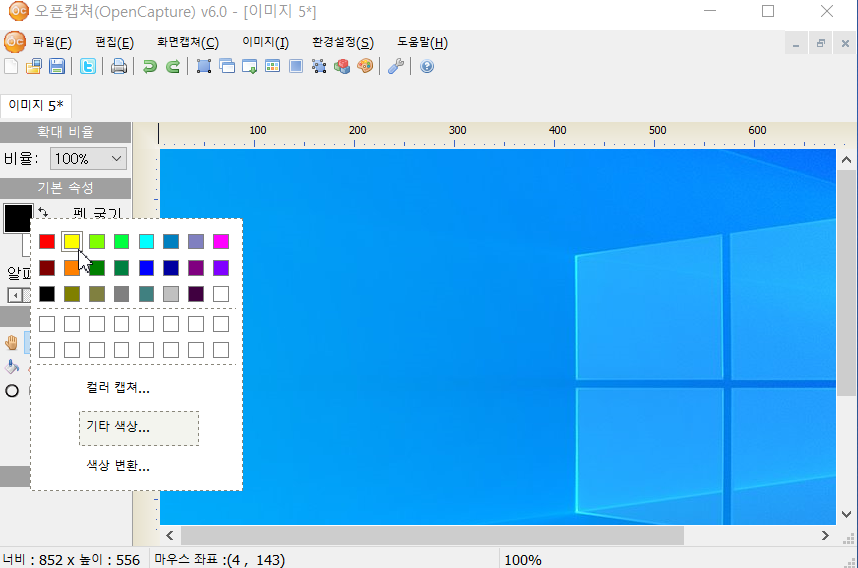858x568 pixels.
Task: Click the horizontal scrollbar left arrow
Action: click(x=170, y=535)
